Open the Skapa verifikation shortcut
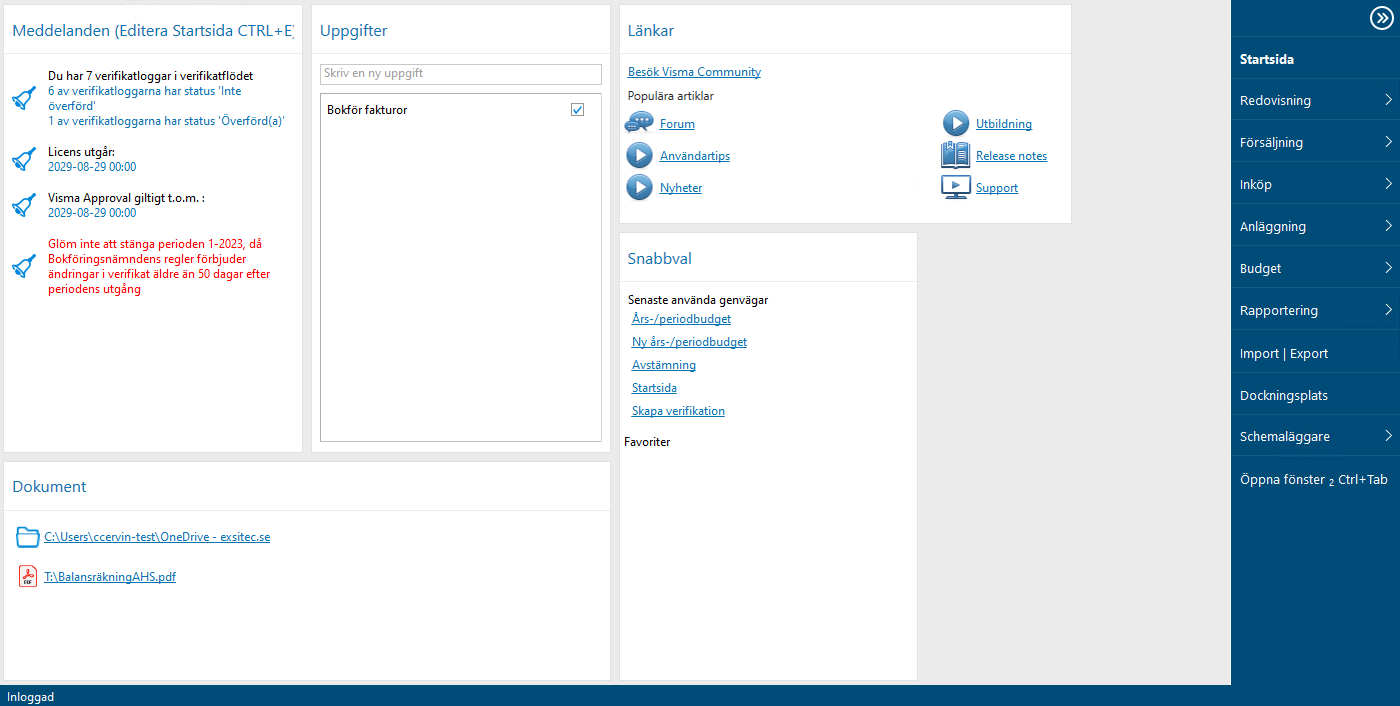The height and width of the screenshot is (706, 1400). [678, 411]
